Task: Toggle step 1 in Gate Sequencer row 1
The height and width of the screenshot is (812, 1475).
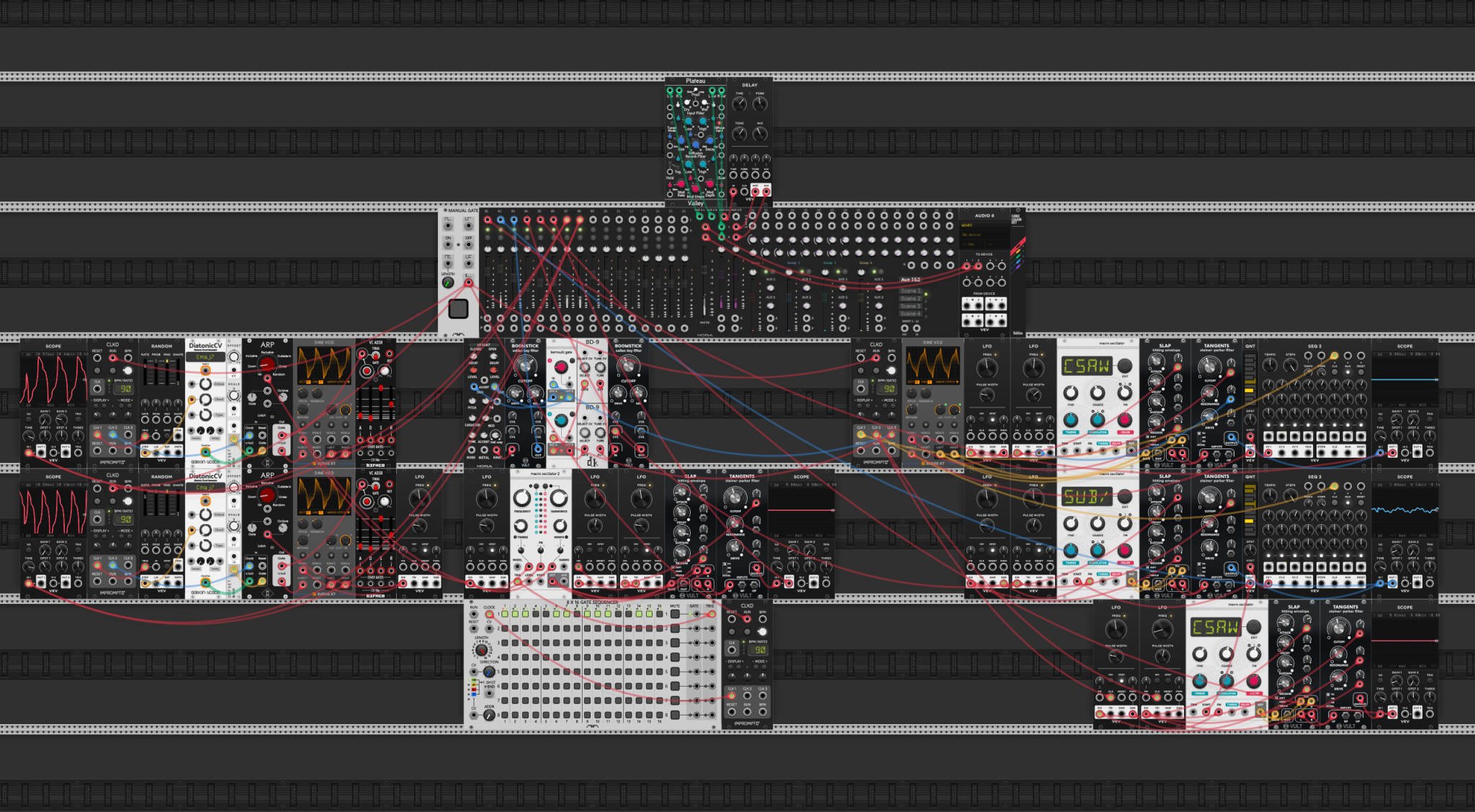Action: point(505,614)
